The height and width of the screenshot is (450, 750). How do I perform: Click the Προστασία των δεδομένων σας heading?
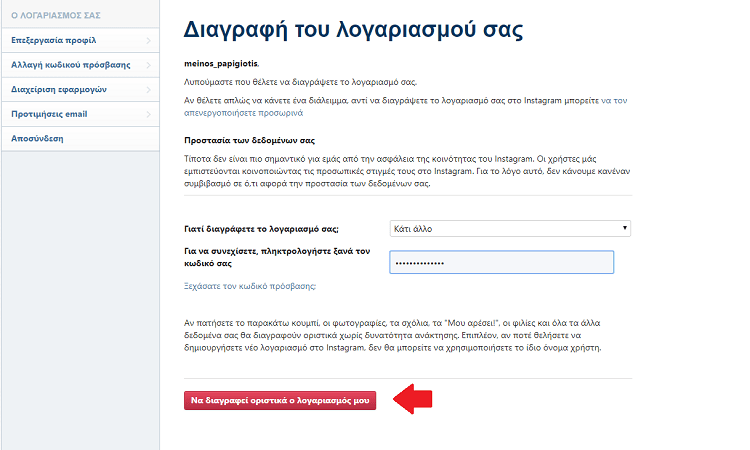(250, 141)
